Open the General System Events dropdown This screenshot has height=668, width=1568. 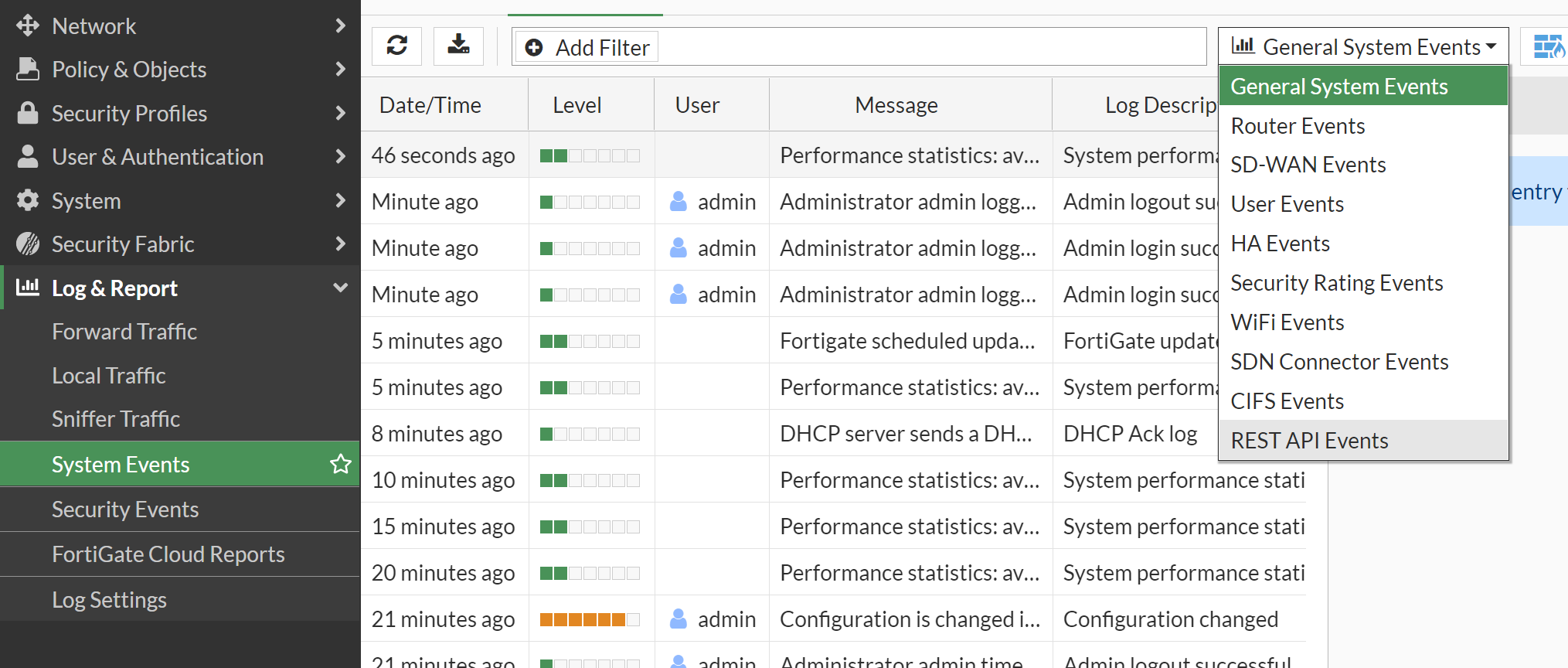pyautogui.click(x=1363, y=47)
